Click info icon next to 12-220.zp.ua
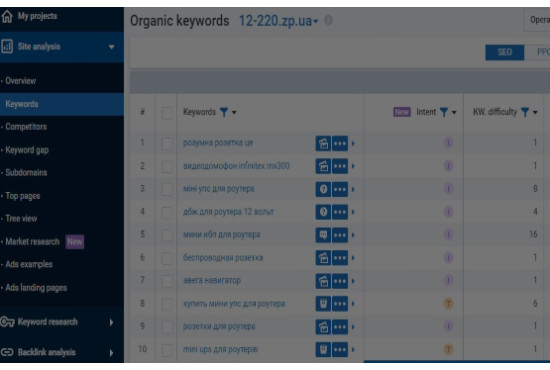The width and height of the screenshot is (550, 370). click(328, 20)
